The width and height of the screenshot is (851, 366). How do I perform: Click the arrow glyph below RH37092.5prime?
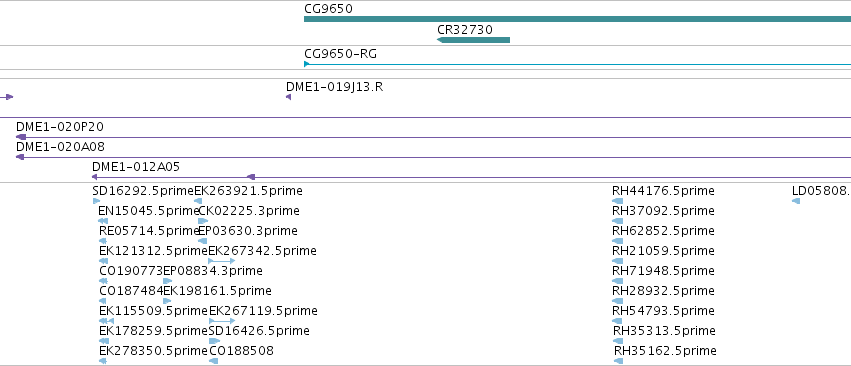pyautogui.click(x=617, y=221)
